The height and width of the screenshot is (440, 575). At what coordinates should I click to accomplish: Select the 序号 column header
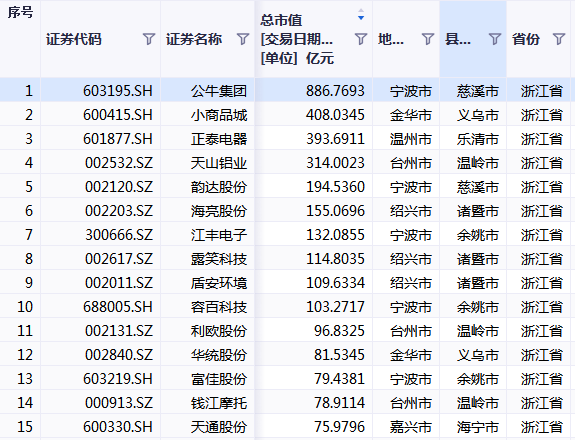coord(20,12)
